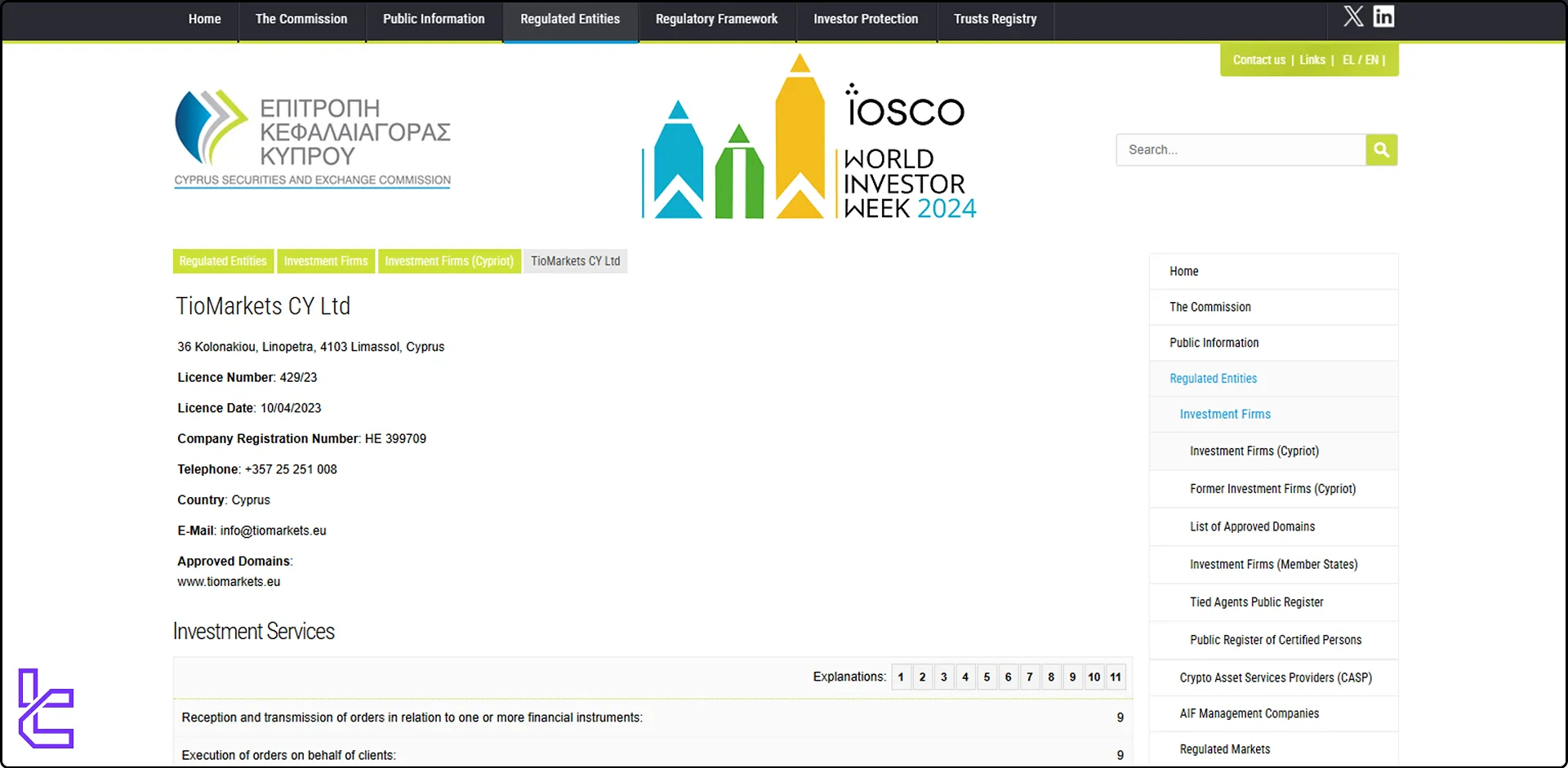Open Public Register of Certified Persons
Viewport: 1568px width, 768px height.
(1273, 641)
